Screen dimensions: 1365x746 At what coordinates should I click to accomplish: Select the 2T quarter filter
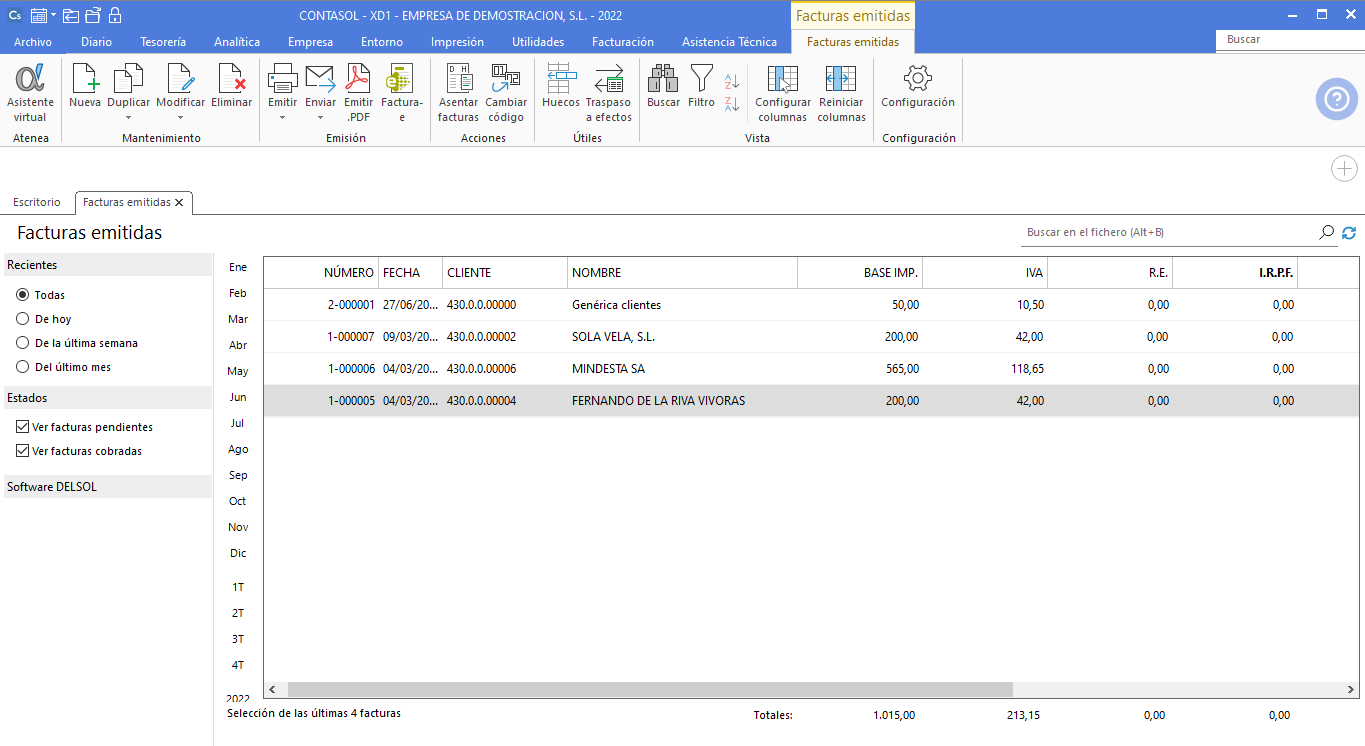238,613
